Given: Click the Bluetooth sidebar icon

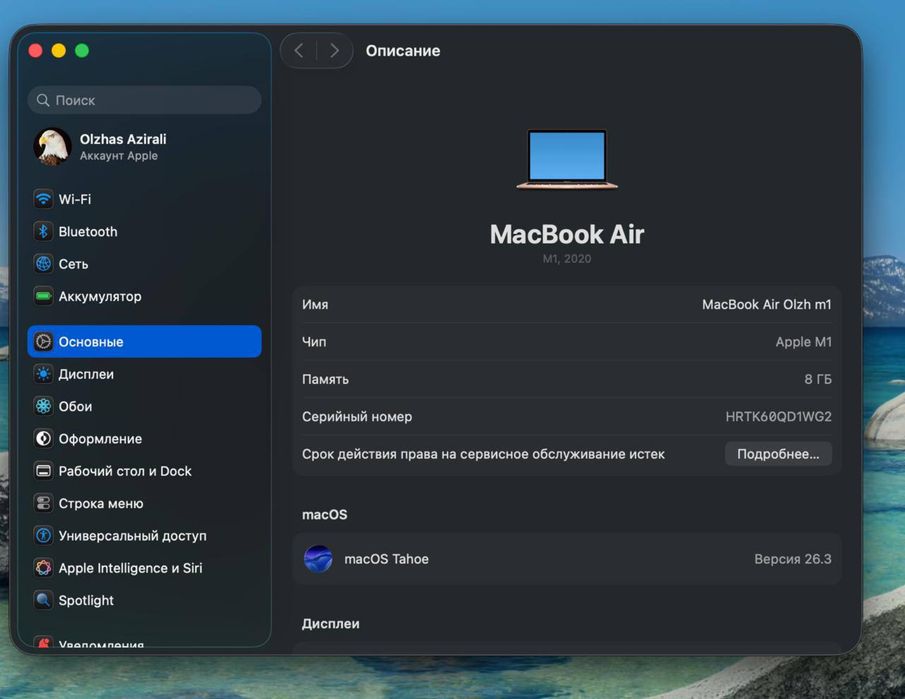Looking at the screenshot, I should click(43, 231).
